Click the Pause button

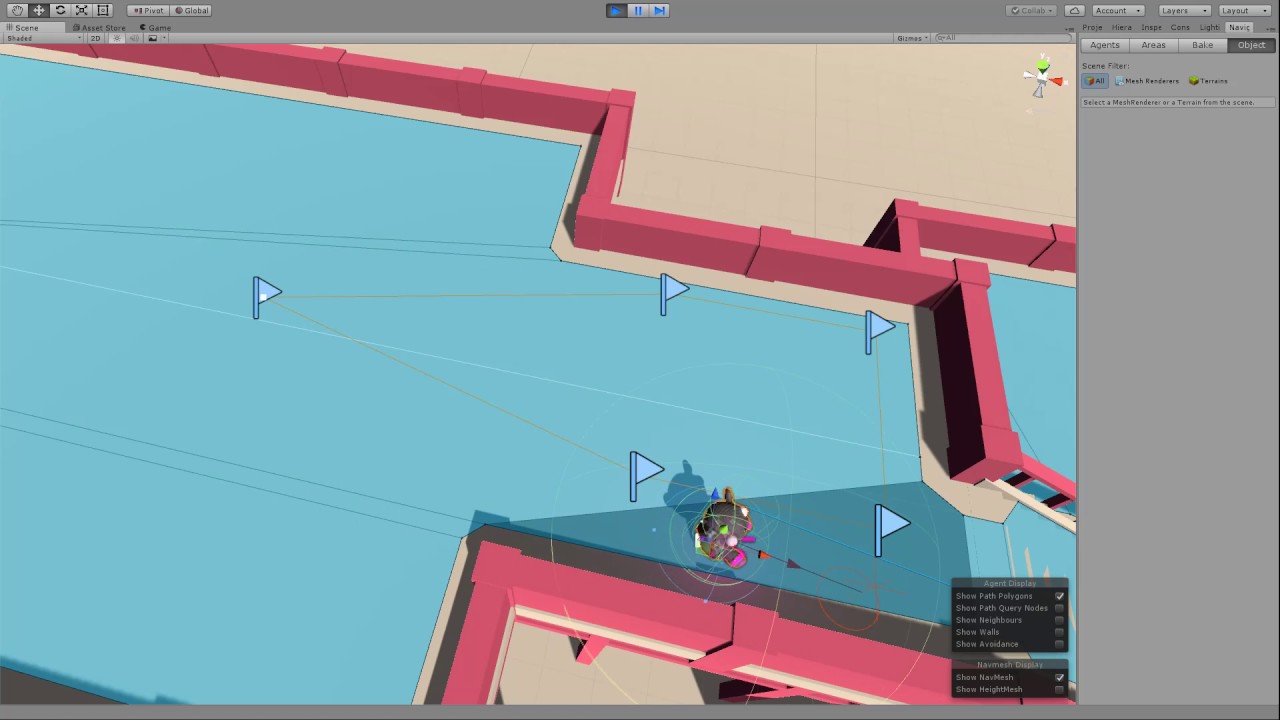638,10
